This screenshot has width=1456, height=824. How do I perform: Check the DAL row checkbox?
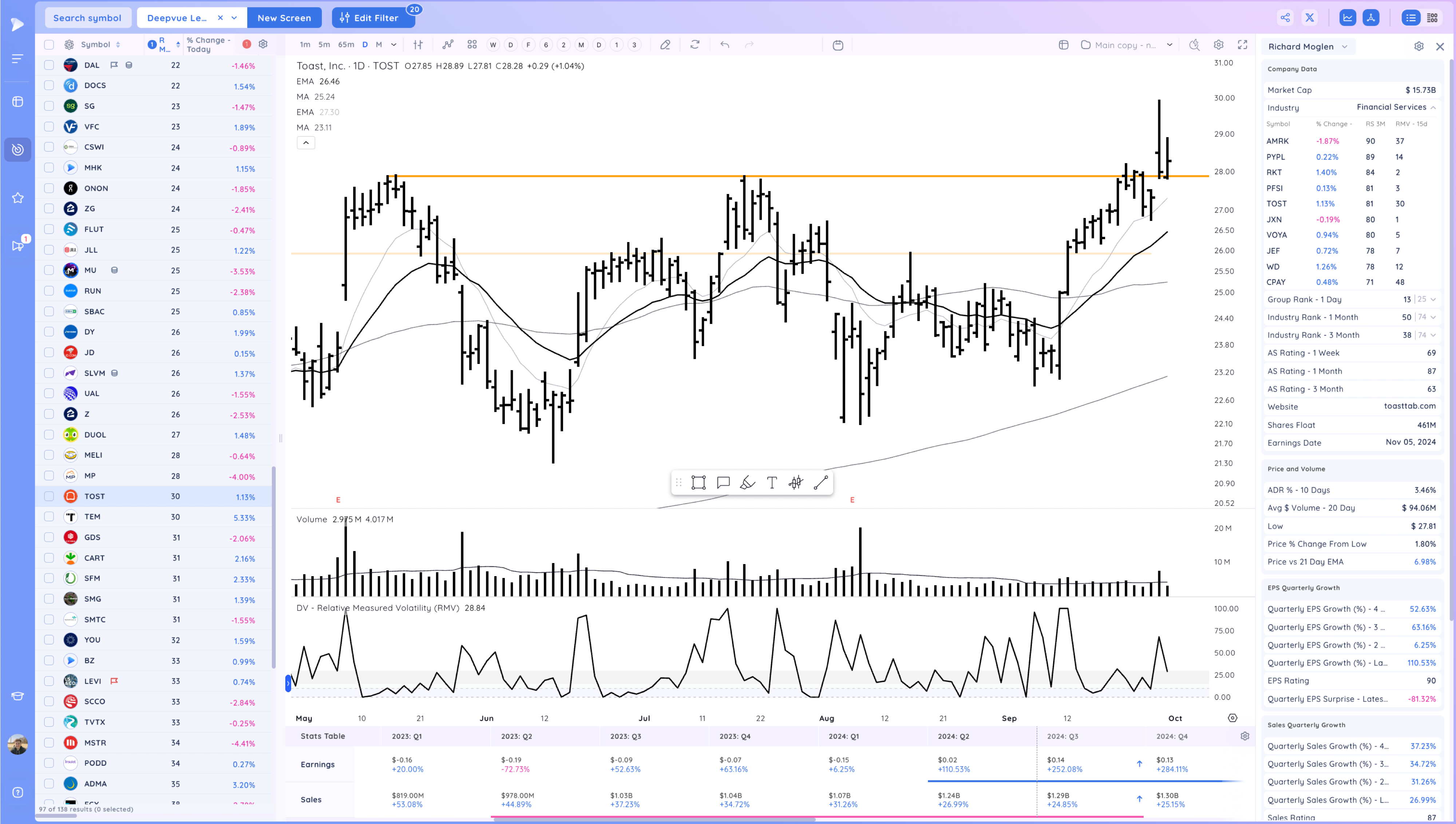point(49,65)
